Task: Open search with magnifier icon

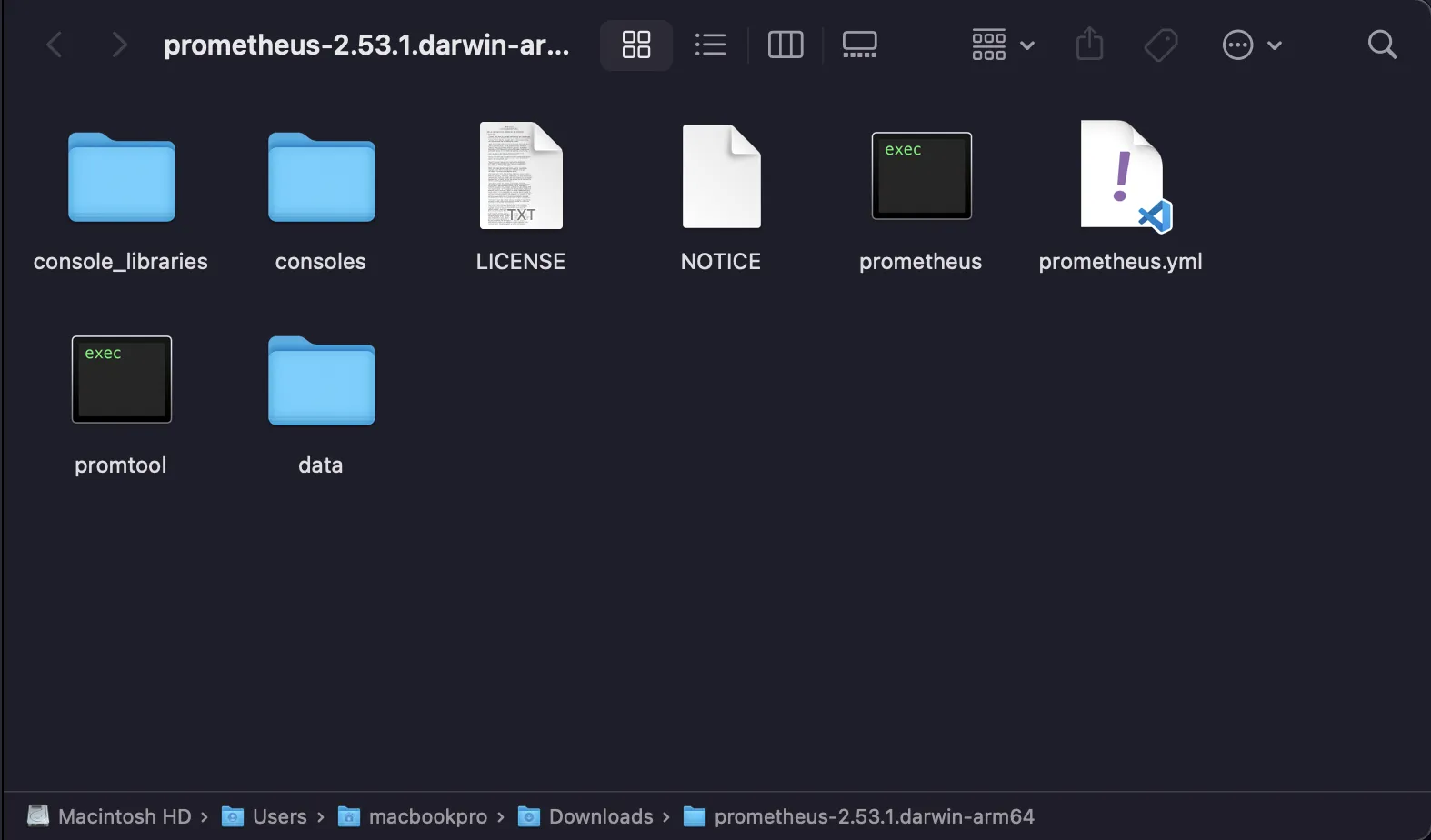Action: pos(1382,45)
